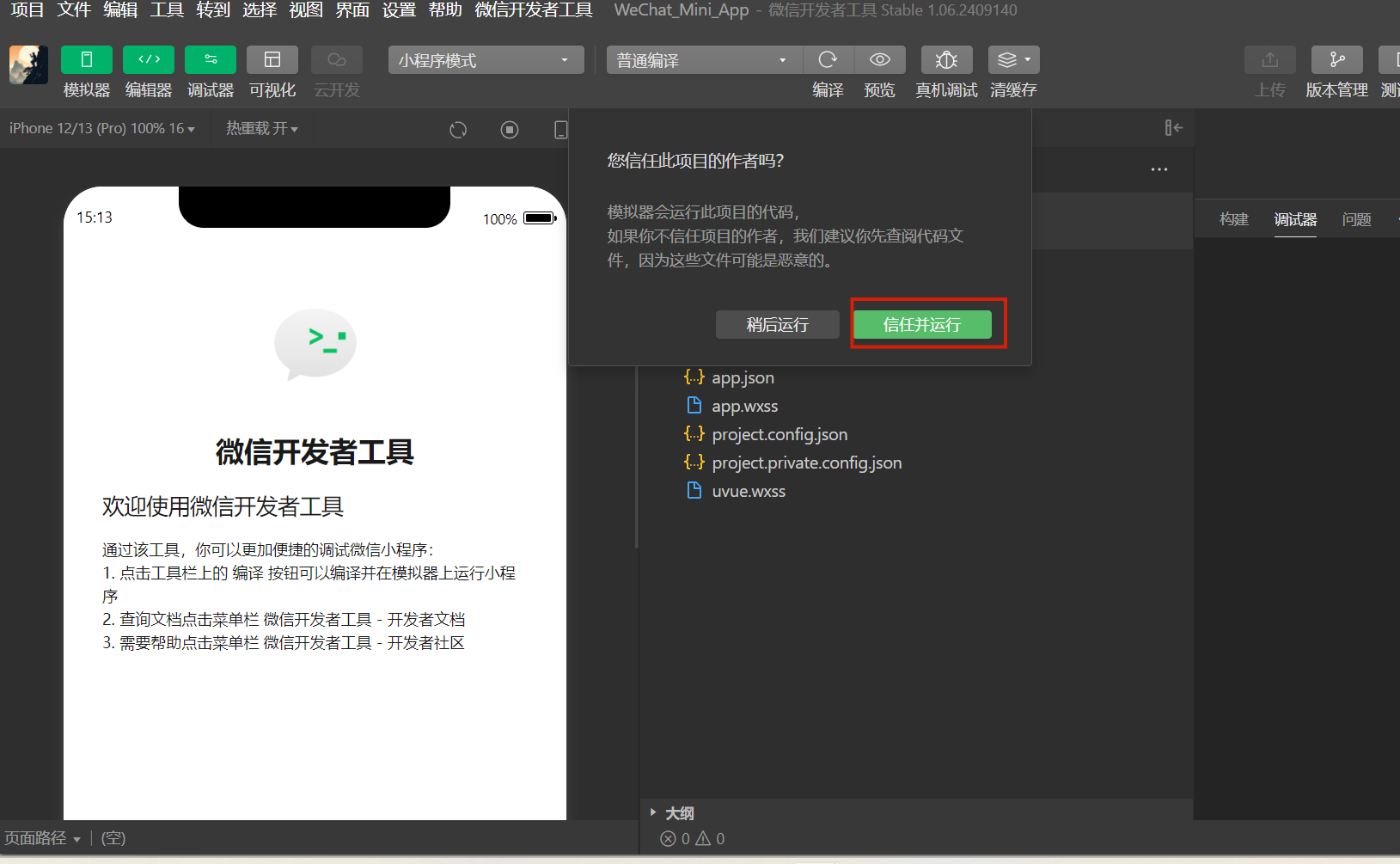Toggle the simulator (模拟器) panel button
Image resolution: width=1400 pixels, height=864 pixels.
pos(87,60)
